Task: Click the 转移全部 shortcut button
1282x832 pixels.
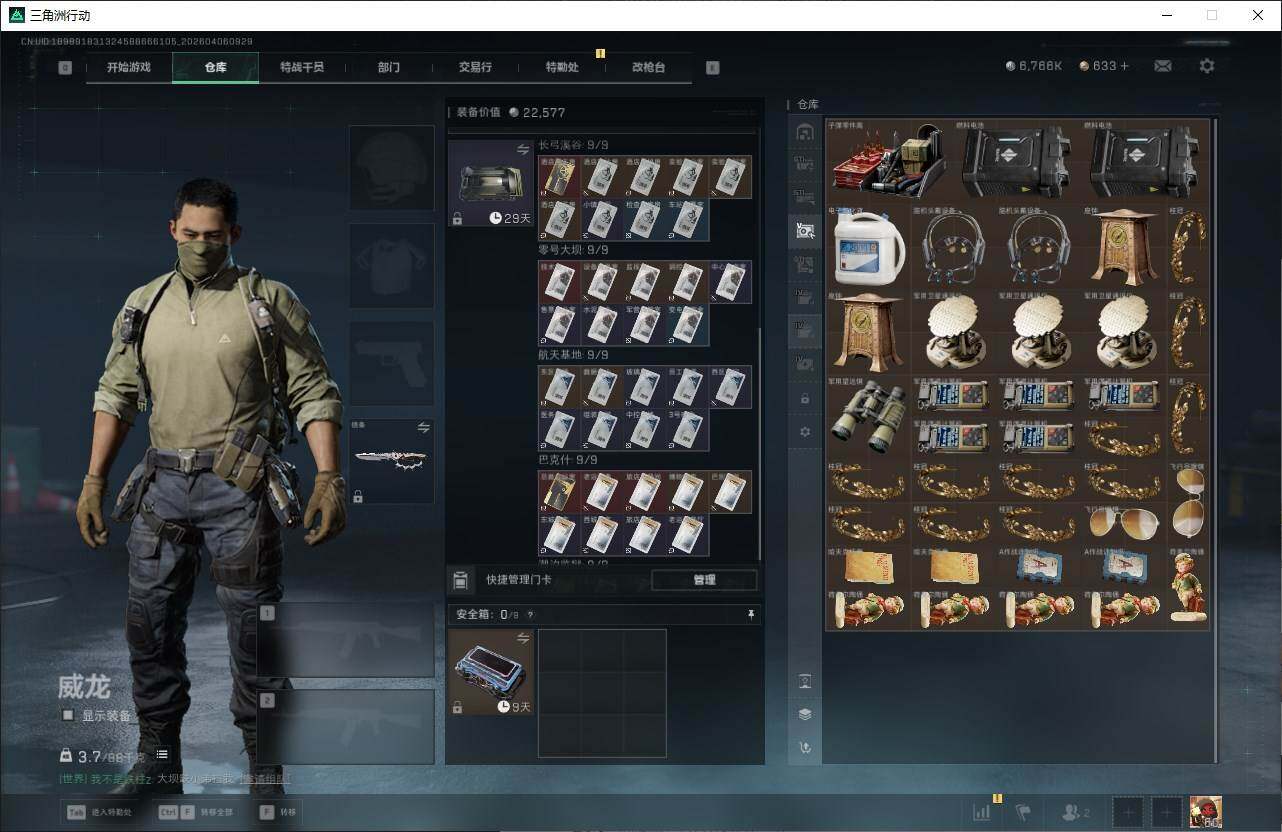Action: point(196,812)
